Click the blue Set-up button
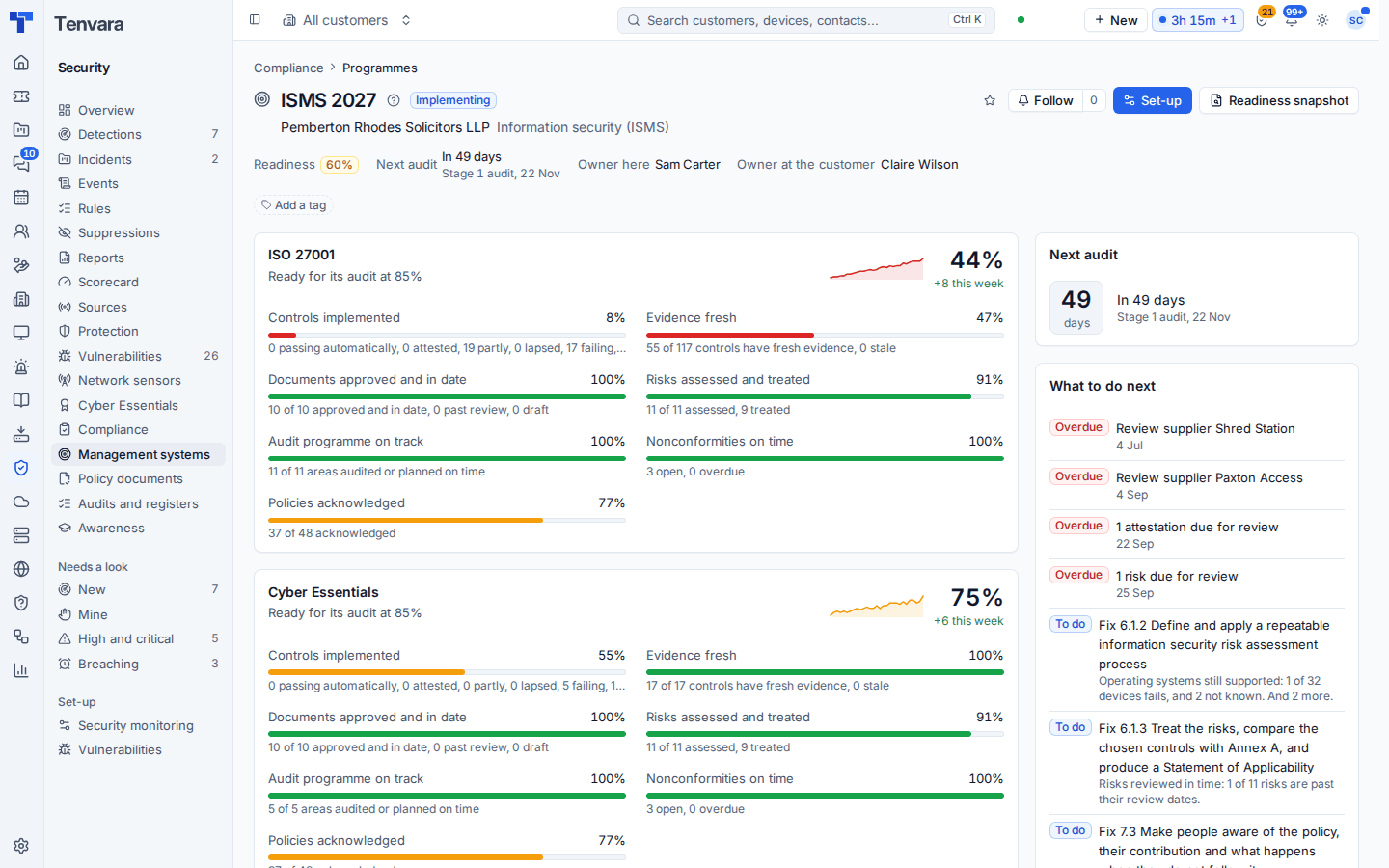Screen dimensions: 1389x868 click(x=1153, y=100)
